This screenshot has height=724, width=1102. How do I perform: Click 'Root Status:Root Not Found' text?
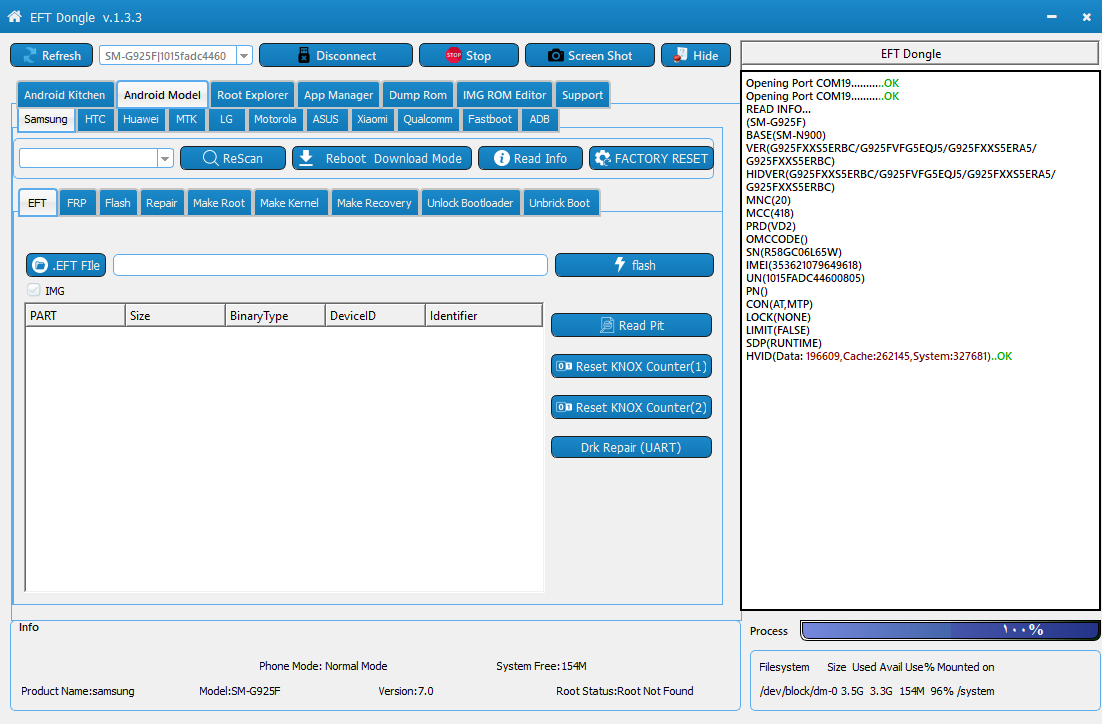pos(625,691)
